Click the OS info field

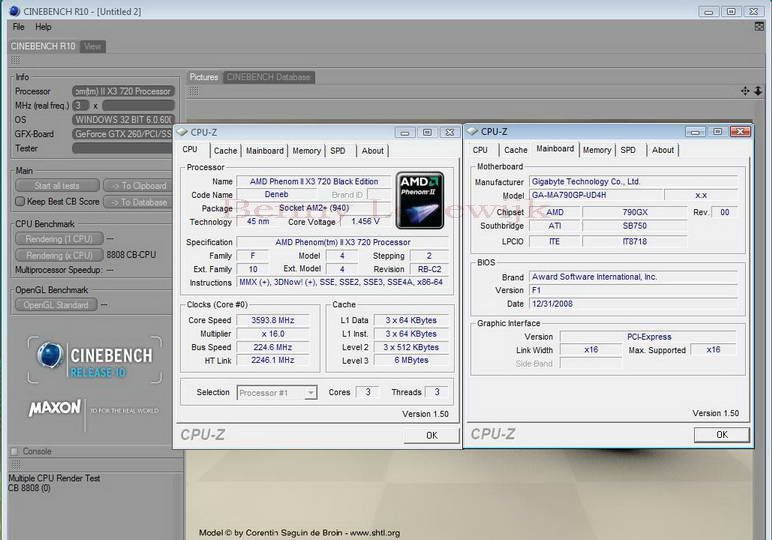pyautogui.click(x=123, y=120)
